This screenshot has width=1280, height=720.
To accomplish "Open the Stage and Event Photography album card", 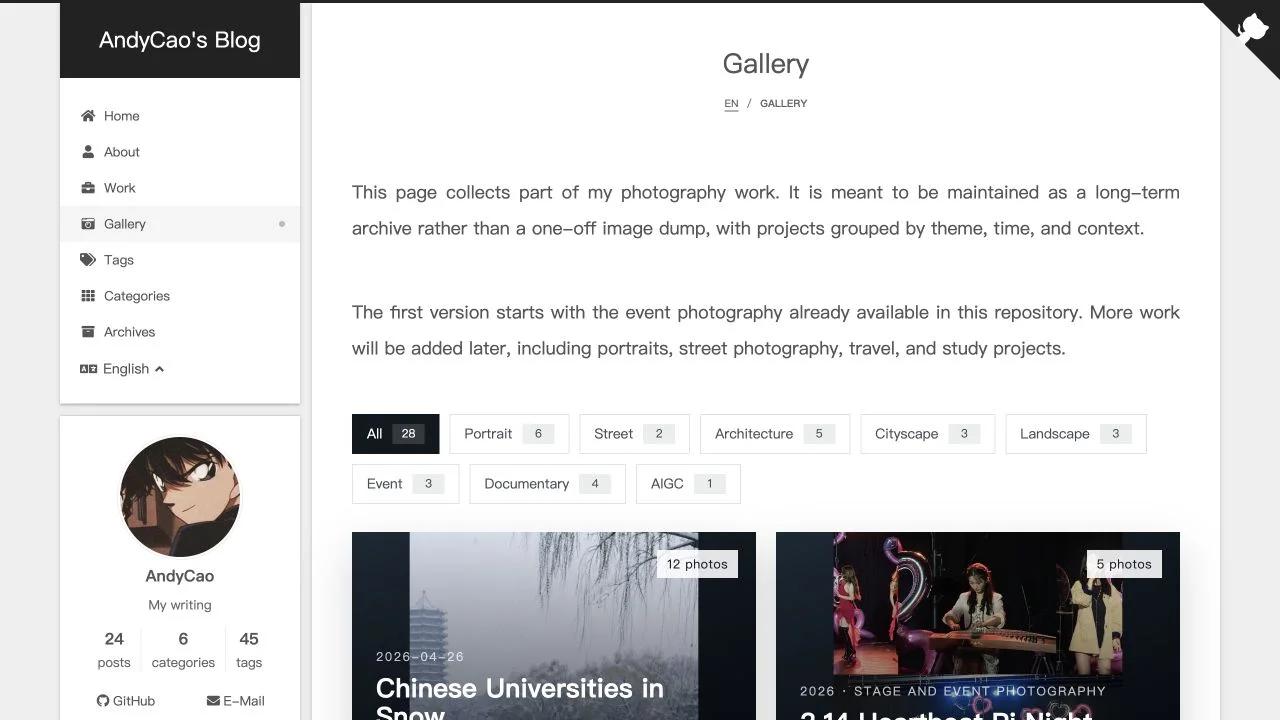I will tap(978, 626).
